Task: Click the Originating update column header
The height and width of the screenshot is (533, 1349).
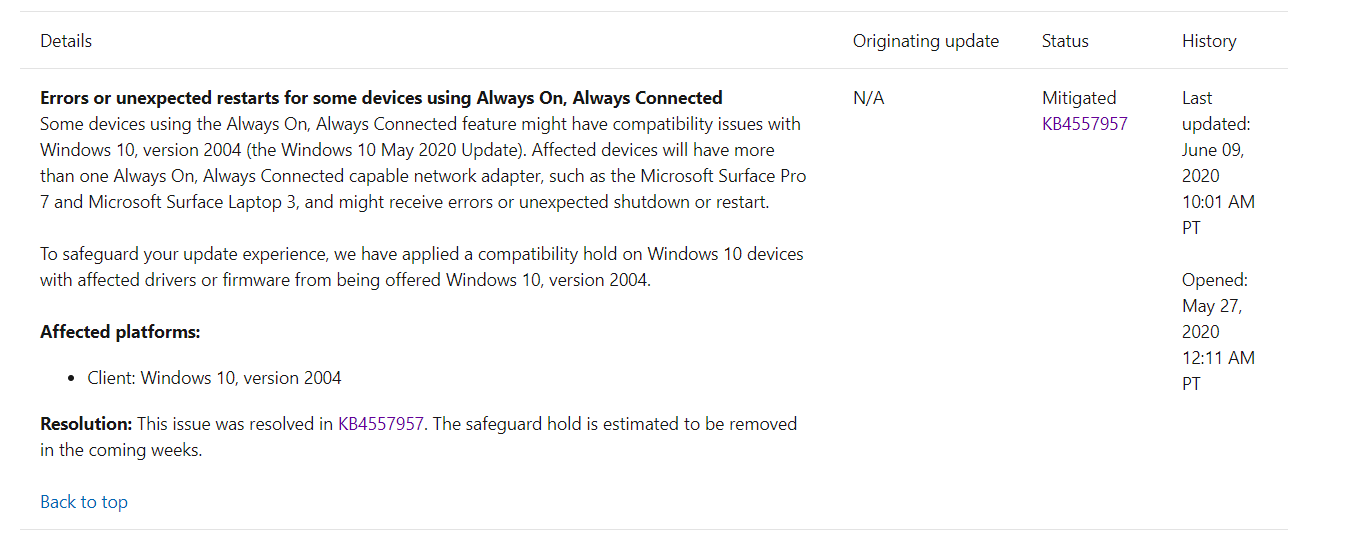Action: [x=926, y=41]
